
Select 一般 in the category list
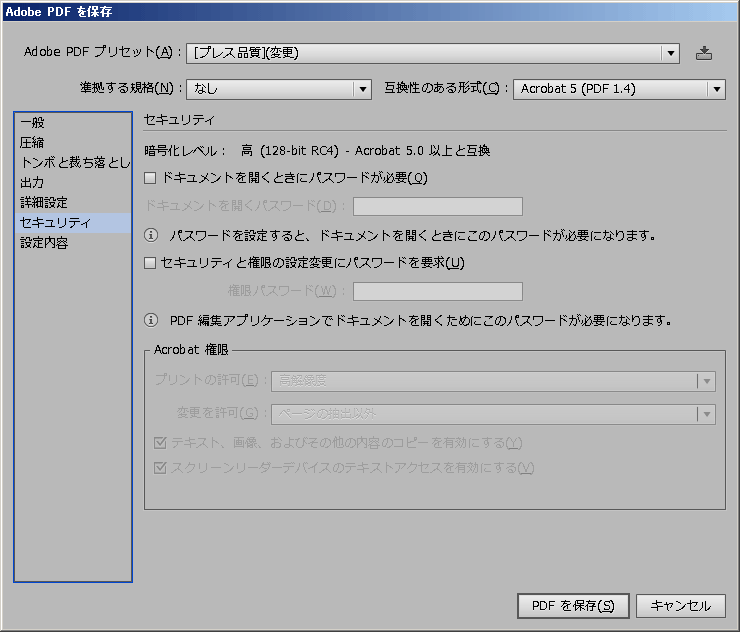[x=32, y=121]
